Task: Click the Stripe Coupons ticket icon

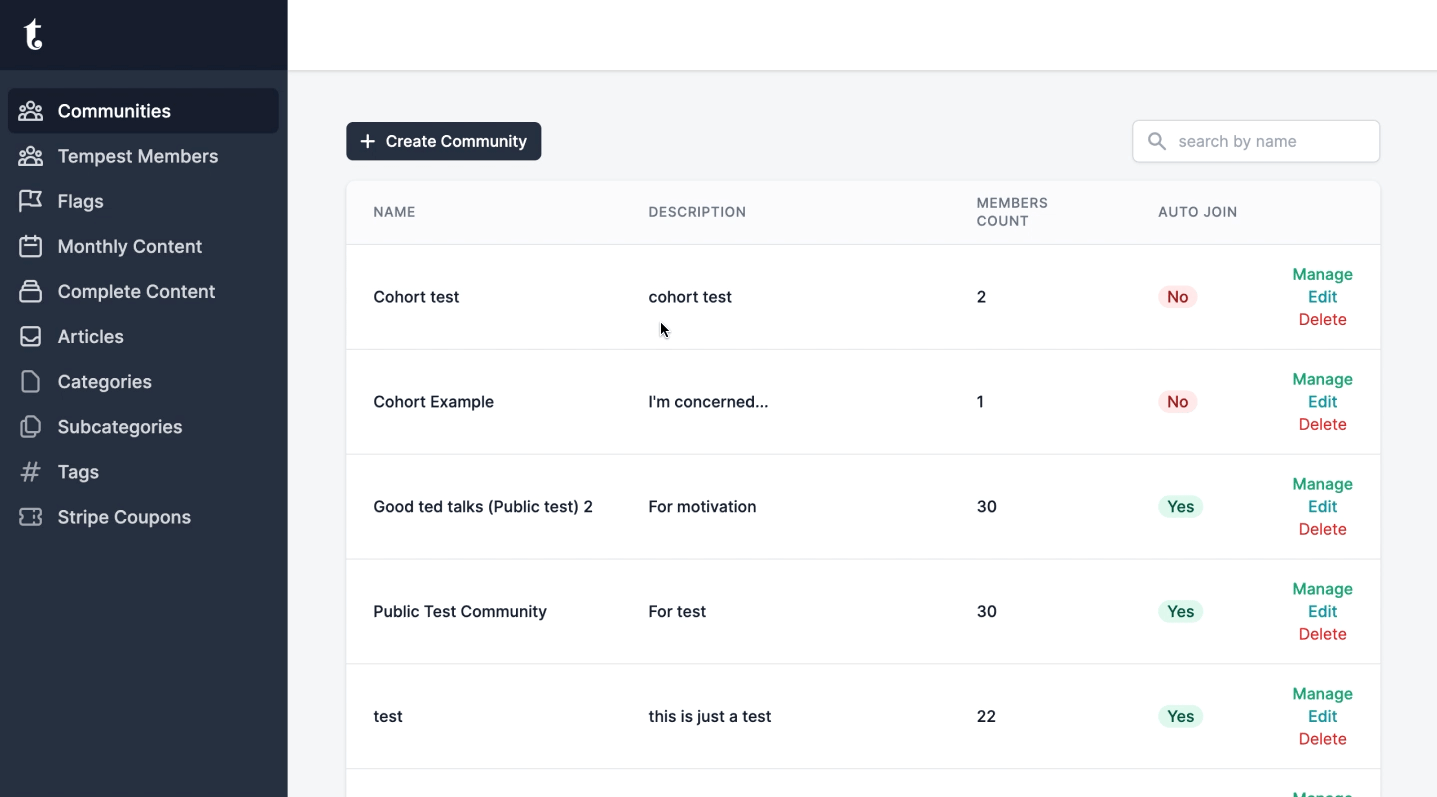Action: (x=31, y=517)
